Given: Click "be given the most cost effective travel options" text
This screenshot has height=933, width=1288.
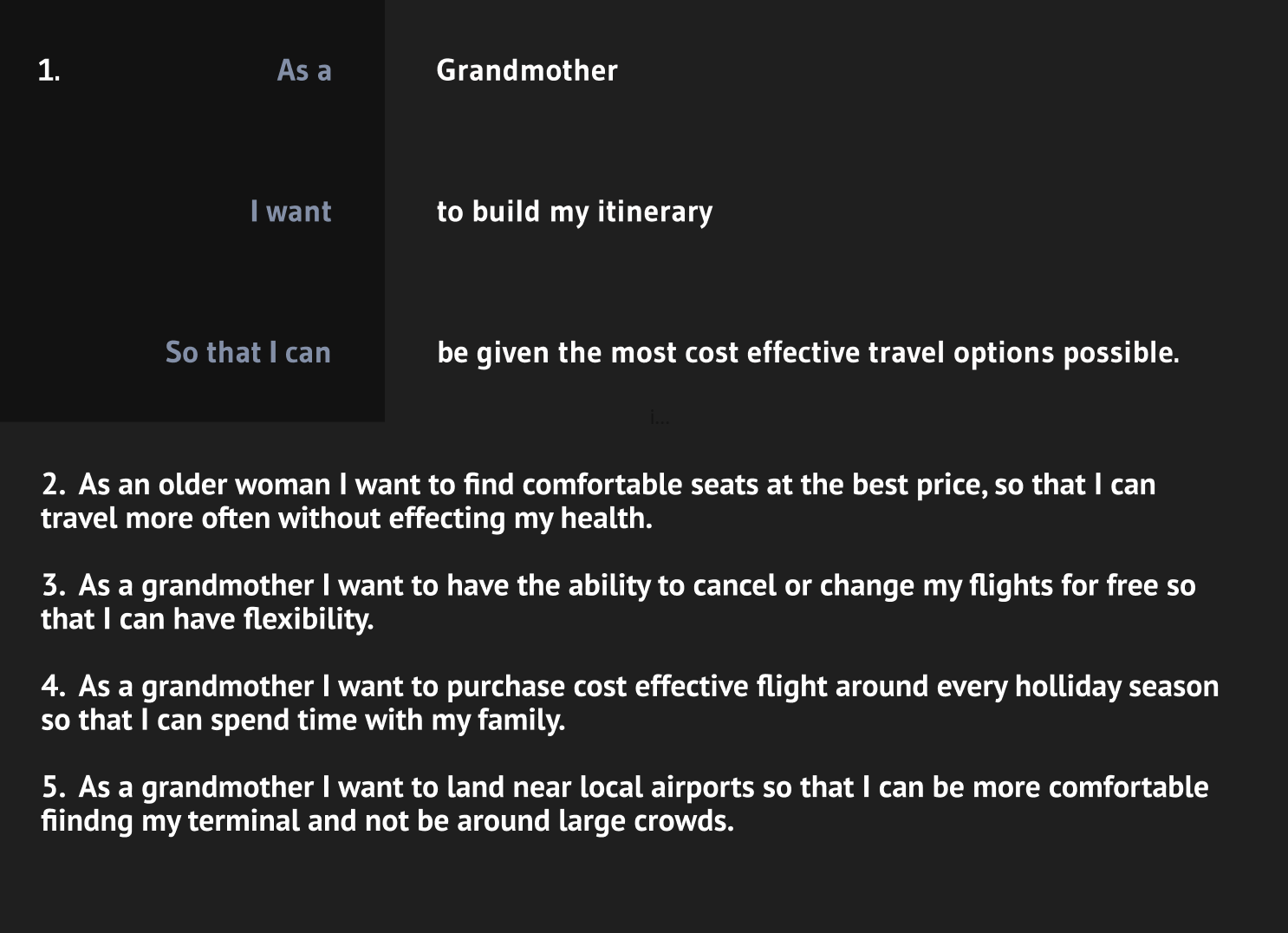Looking at the screenshot, I should (x=747, y=353).
